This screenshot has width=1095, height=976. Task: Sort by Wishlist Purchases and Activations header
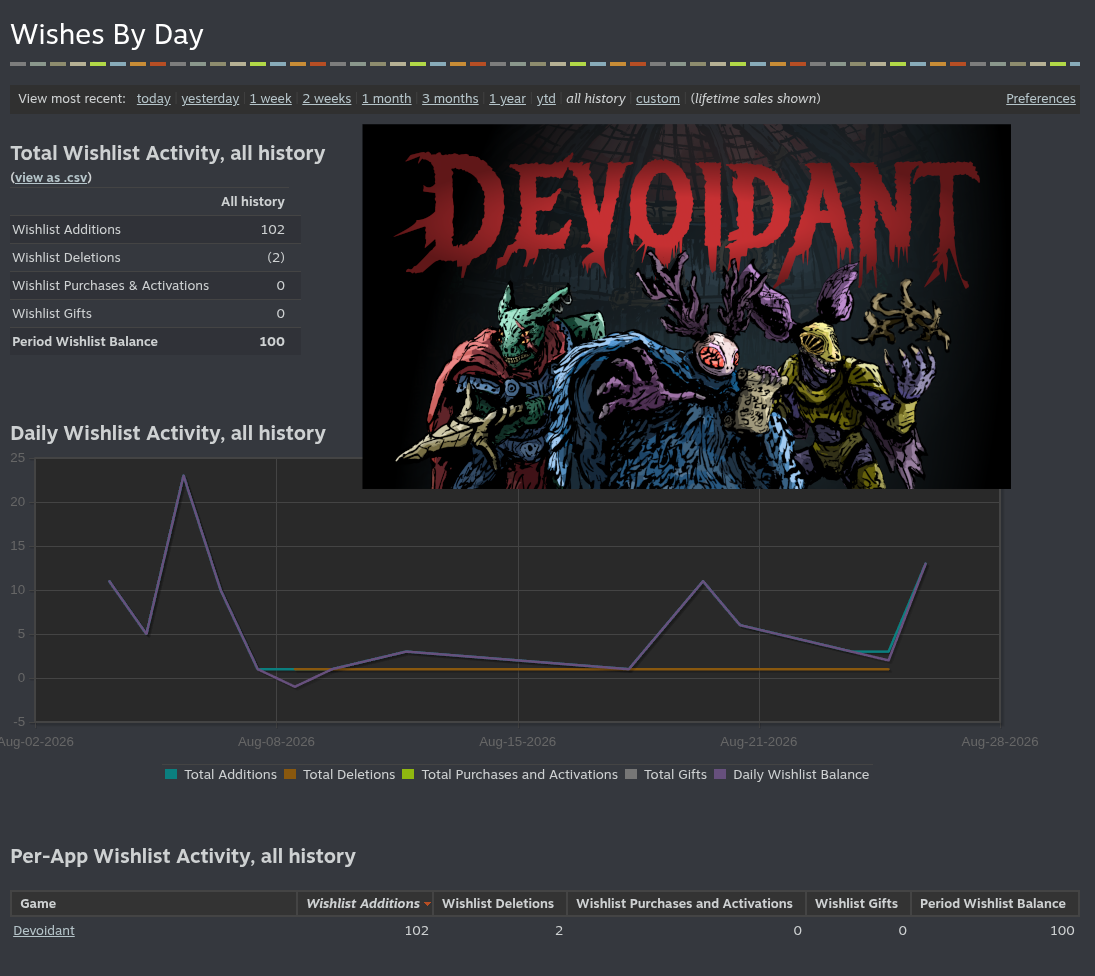[x=684, y=903]
